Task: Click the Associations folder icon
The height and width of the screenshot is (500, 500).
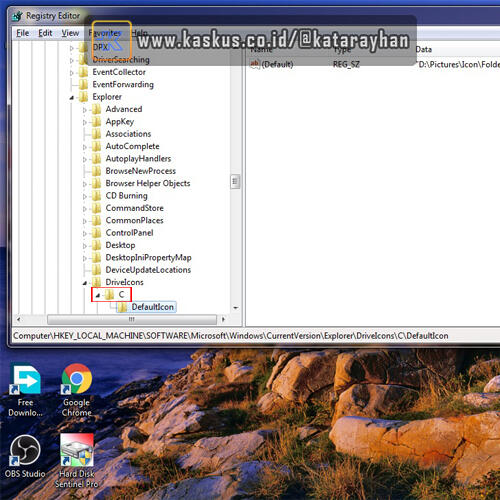Action: (96, 134)
